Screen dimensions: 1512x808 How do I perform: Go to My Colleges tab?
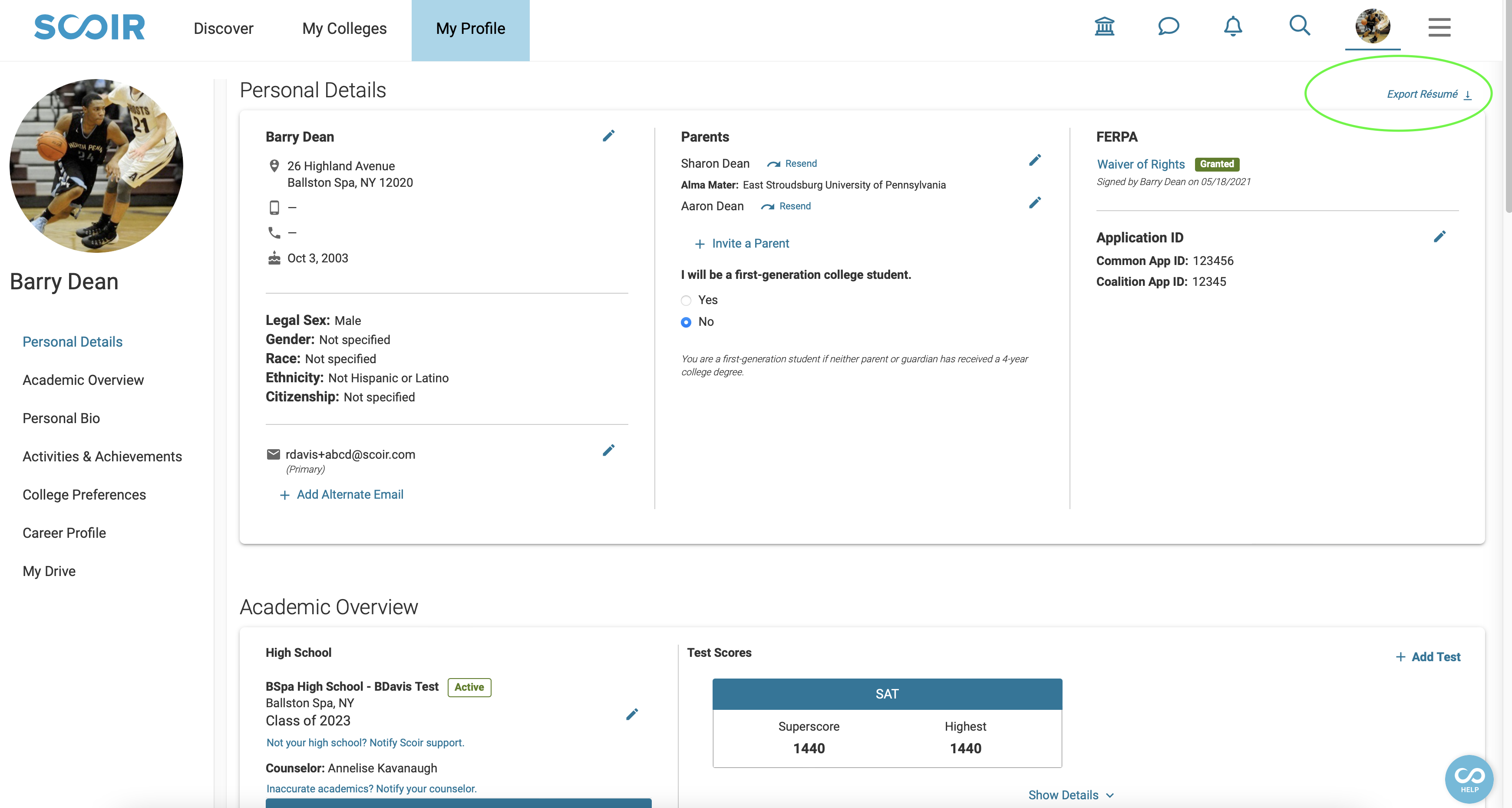(x=344, y=28)
